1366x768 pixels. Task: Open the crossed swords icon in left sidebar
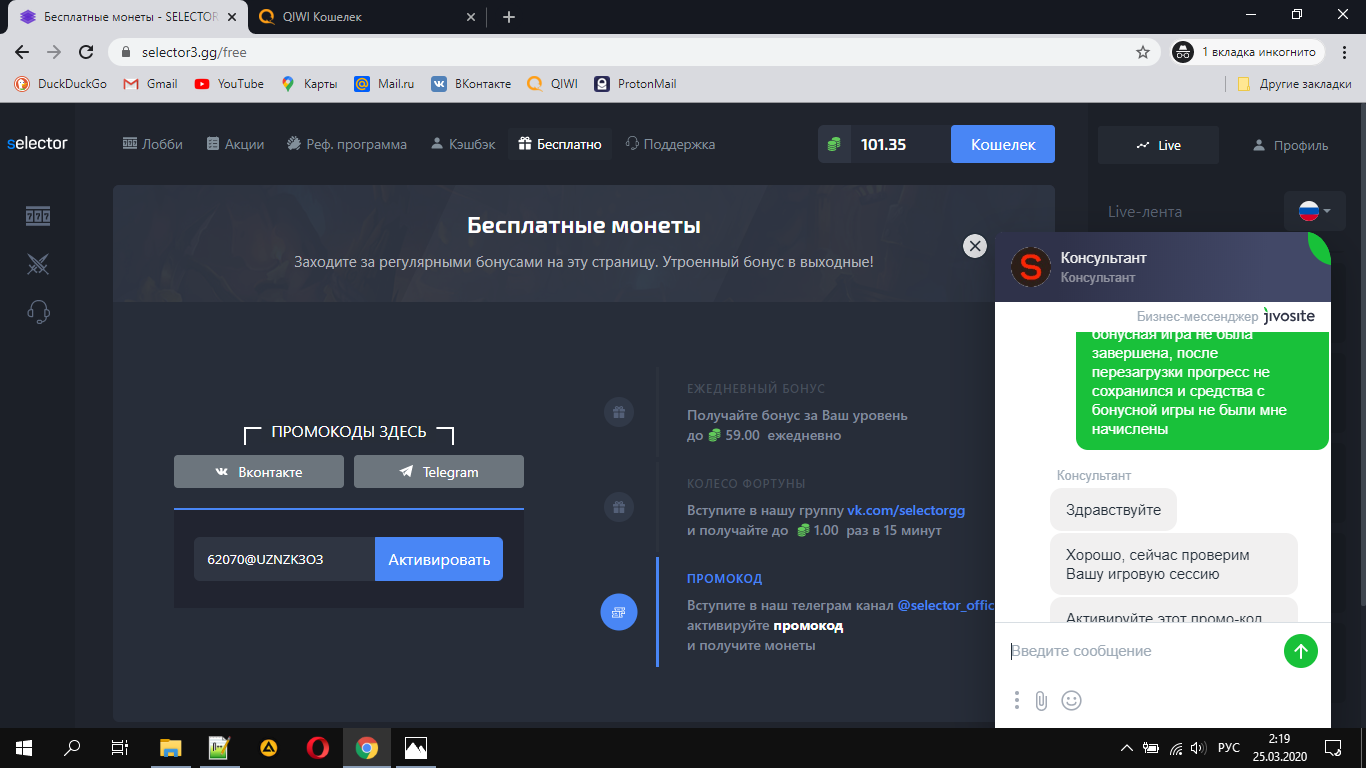38,264
